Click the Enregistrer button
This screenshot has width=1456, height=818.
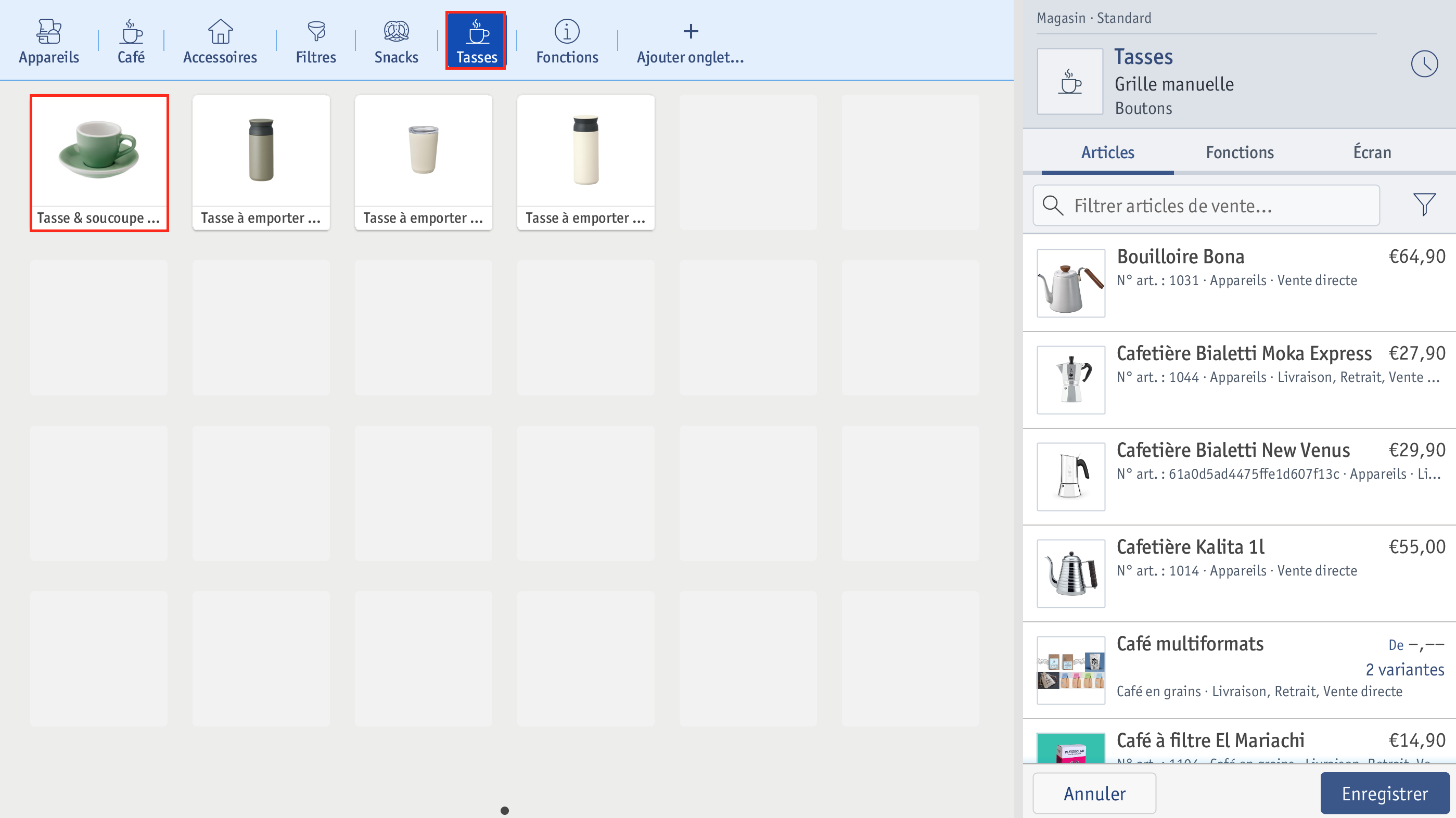(1384, 793)
